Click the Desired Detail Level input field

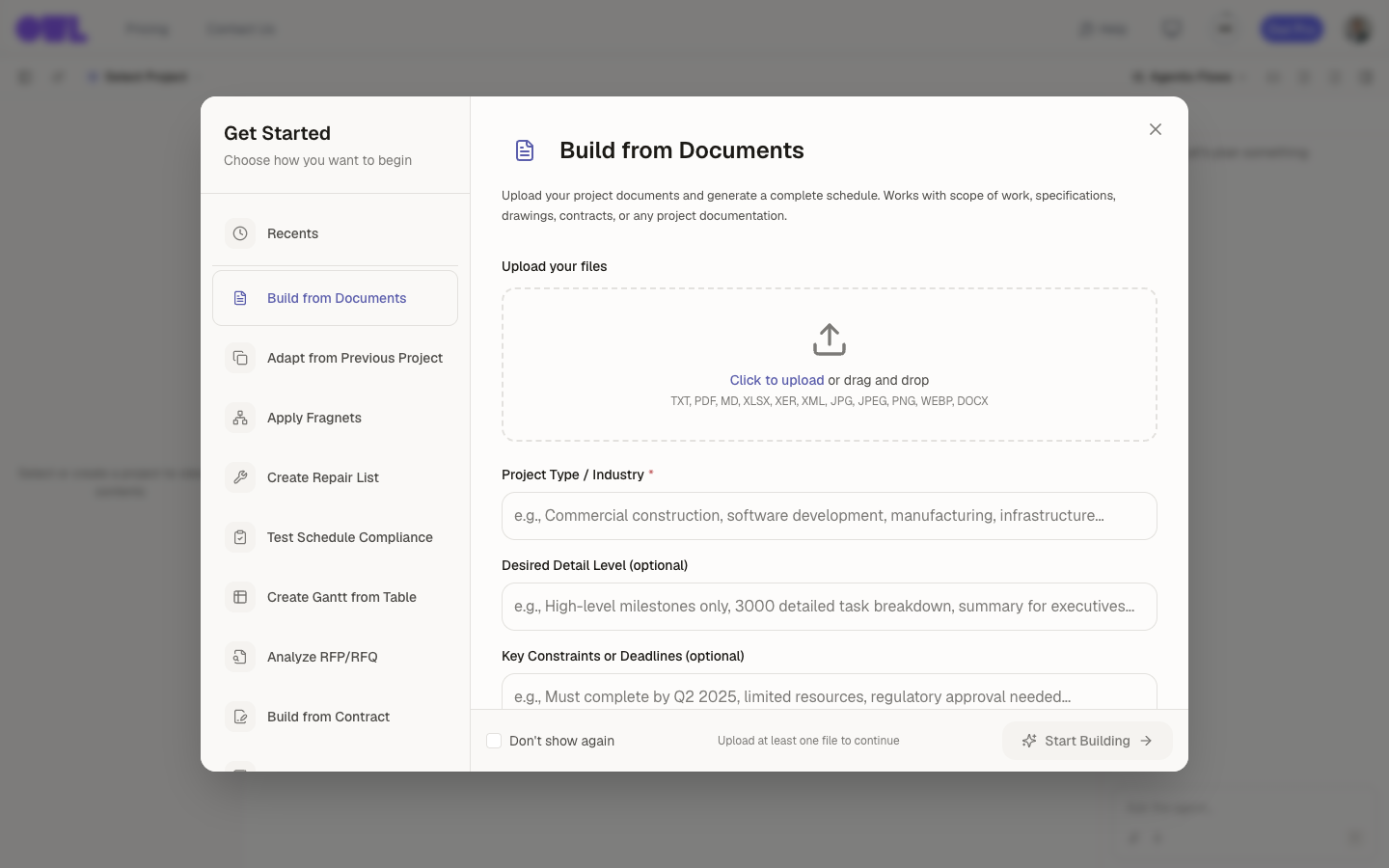(x=830, y=607)
